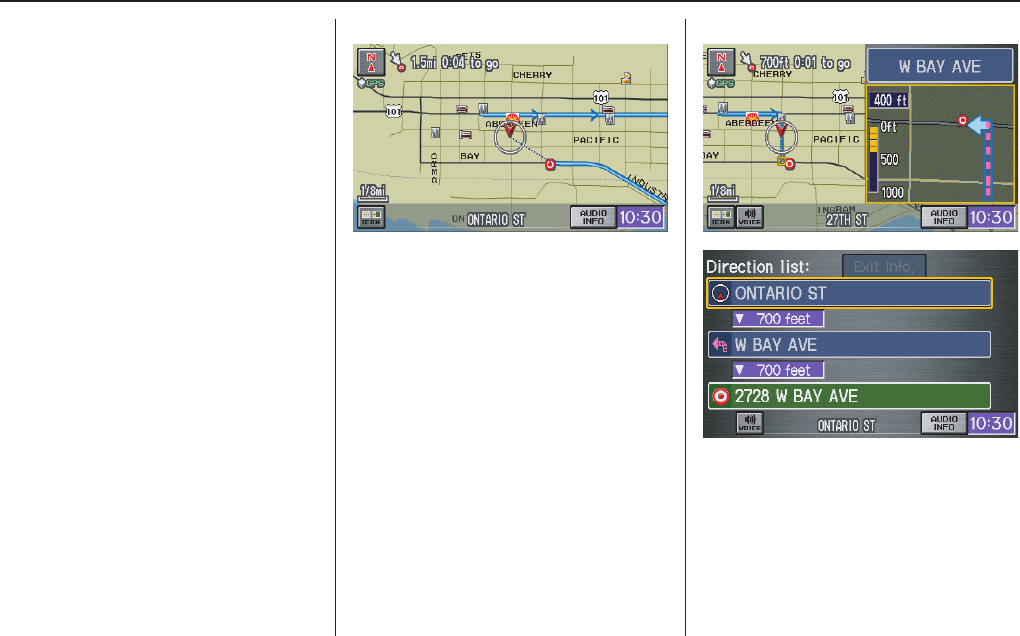Tap the red destination marker on 1.5mi map
Image resolution: width=1020 pixels, height=636 pixels.
pyautogui.click(x=550, y=165)
